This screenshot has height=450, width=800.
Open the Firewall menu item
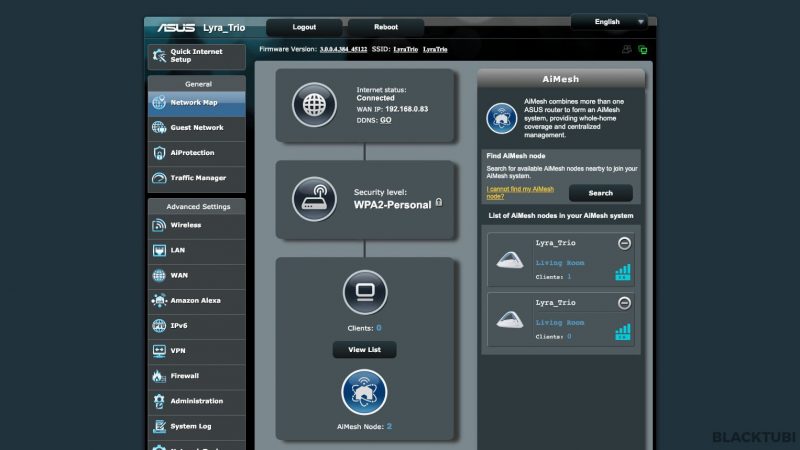(196, 376)
